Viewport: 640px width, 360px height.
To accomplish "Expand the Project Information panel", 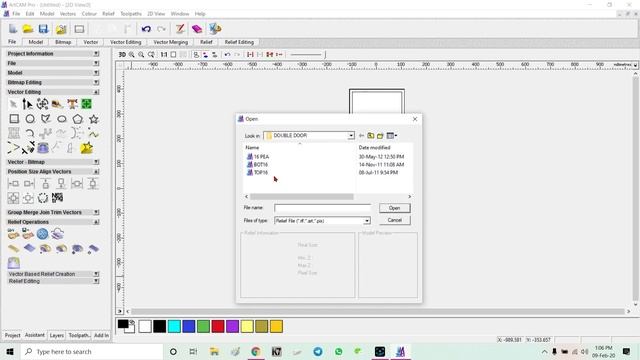I will tap(96, 53).
